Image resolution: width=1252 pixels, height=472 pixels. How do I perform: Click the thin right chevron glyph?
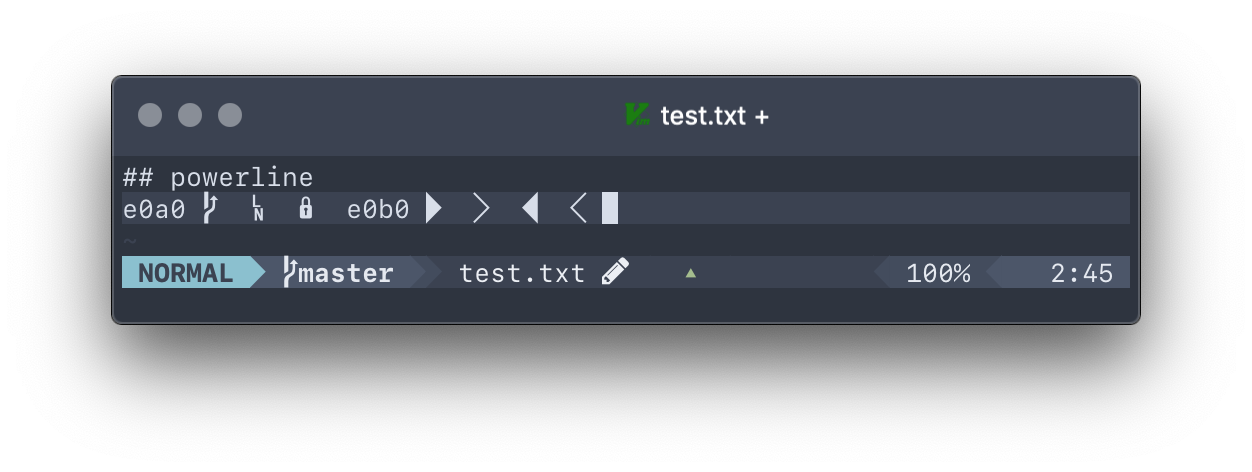click(481, 208)
